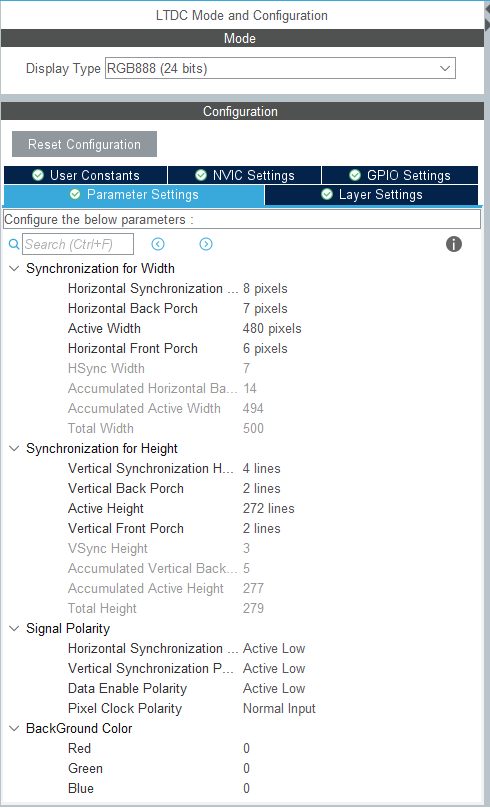The width and height of the screenshot is (490, 808).
Task: Focus the parameter search field
Action: point(78,244)
